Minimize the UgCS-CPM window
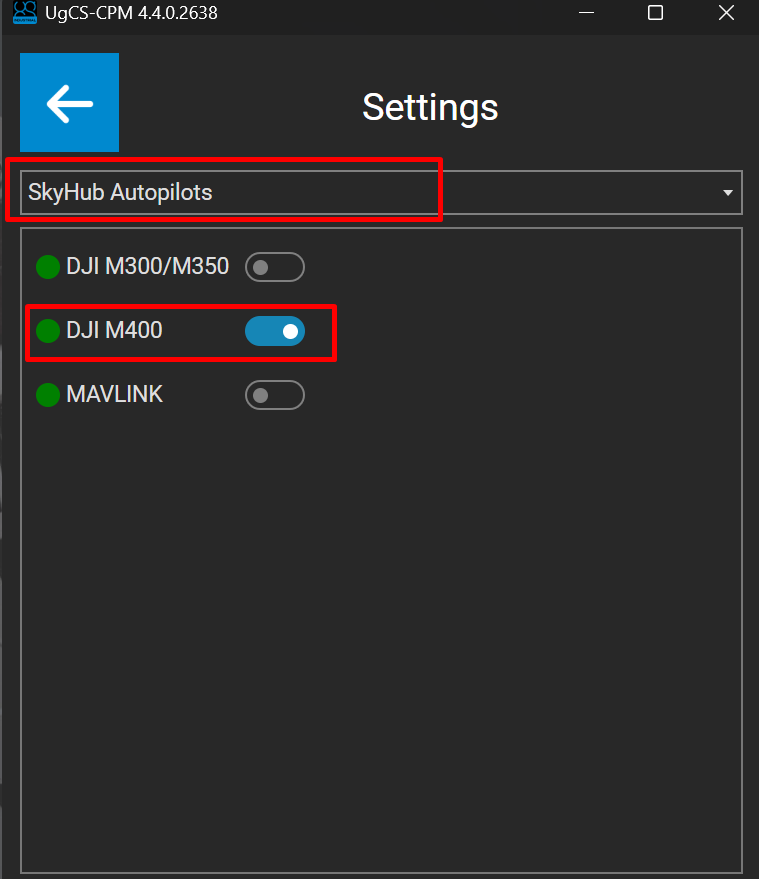The image size is (759, 879). [585, 13]
